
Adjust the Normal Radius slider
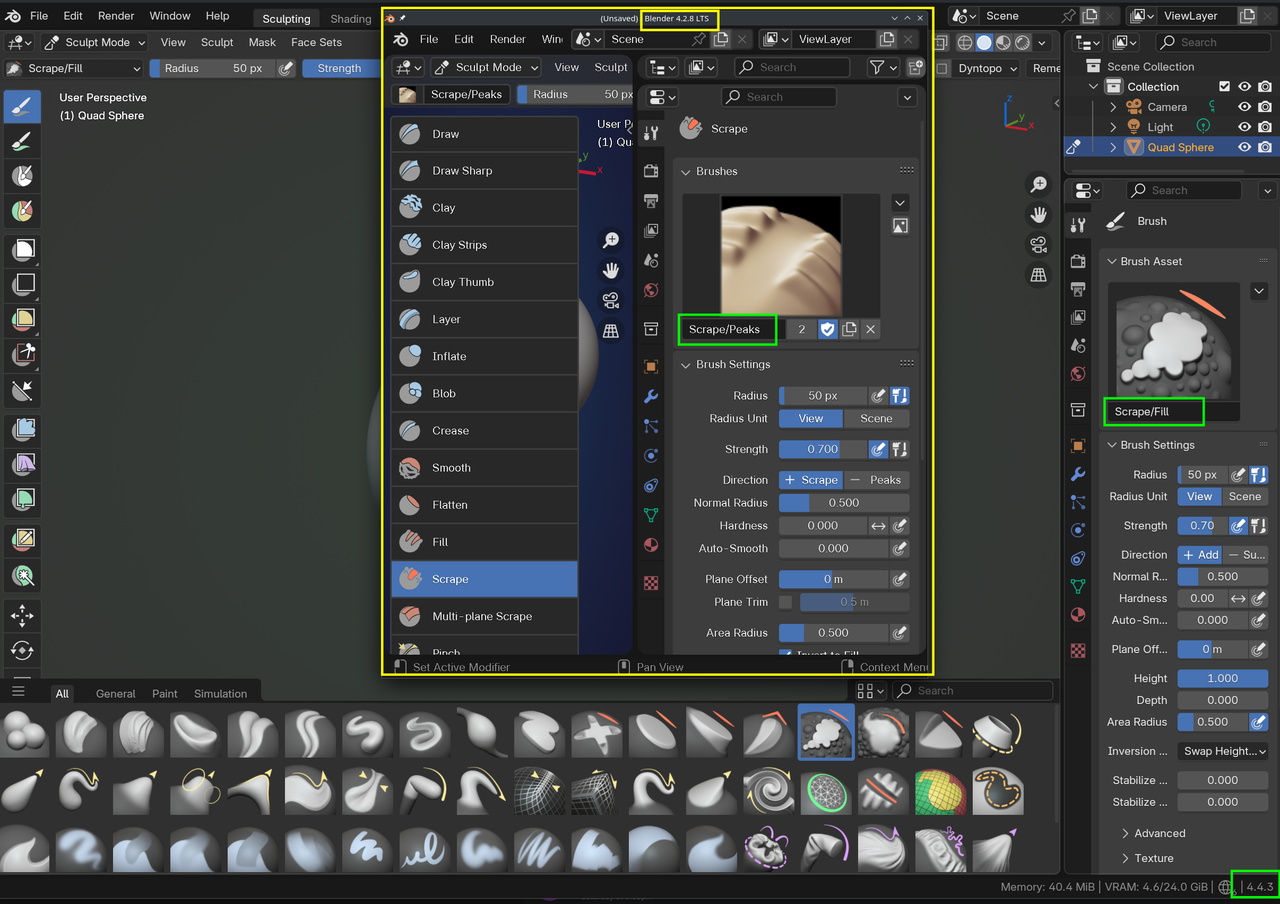pos(843,503)
